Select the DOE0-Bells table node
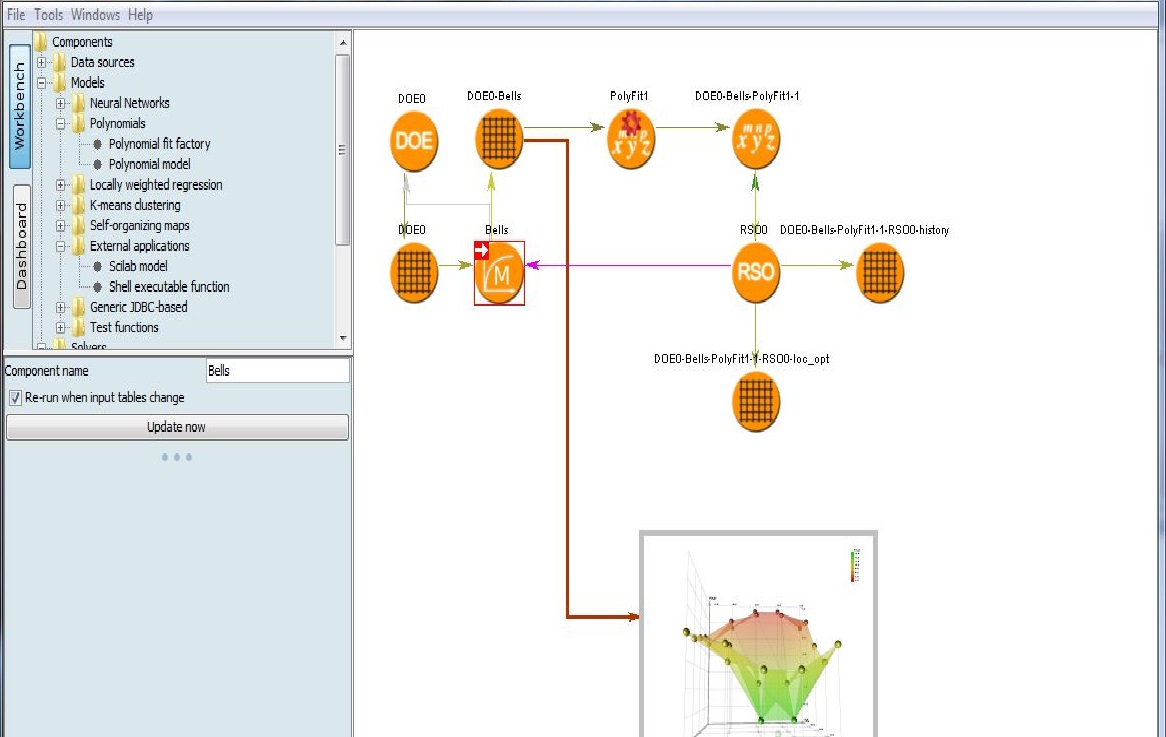 [x=499, y=140]
